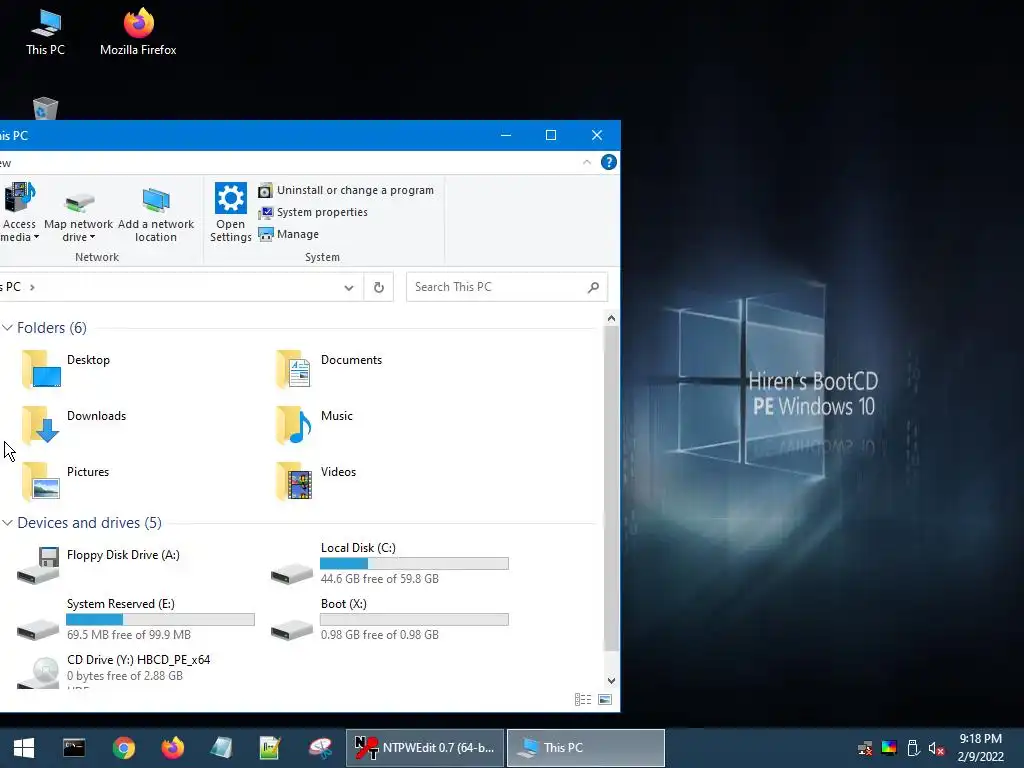Select the Downloads folder

pyautogui.click(x=73, y=425)
